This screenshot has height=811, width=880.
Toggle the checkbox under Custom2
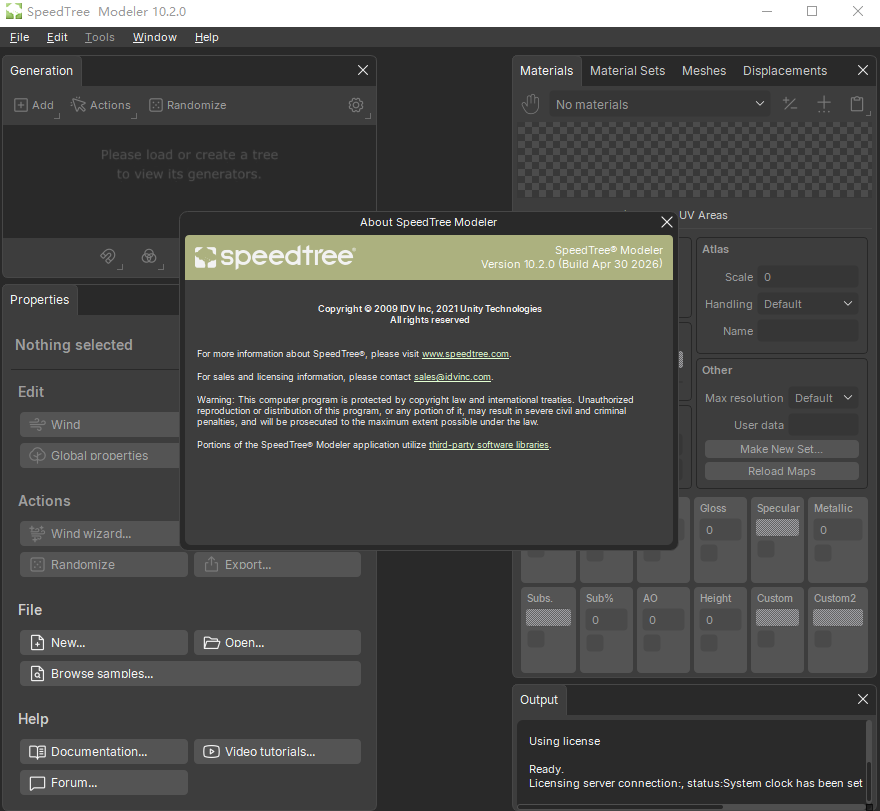[823, 639]
